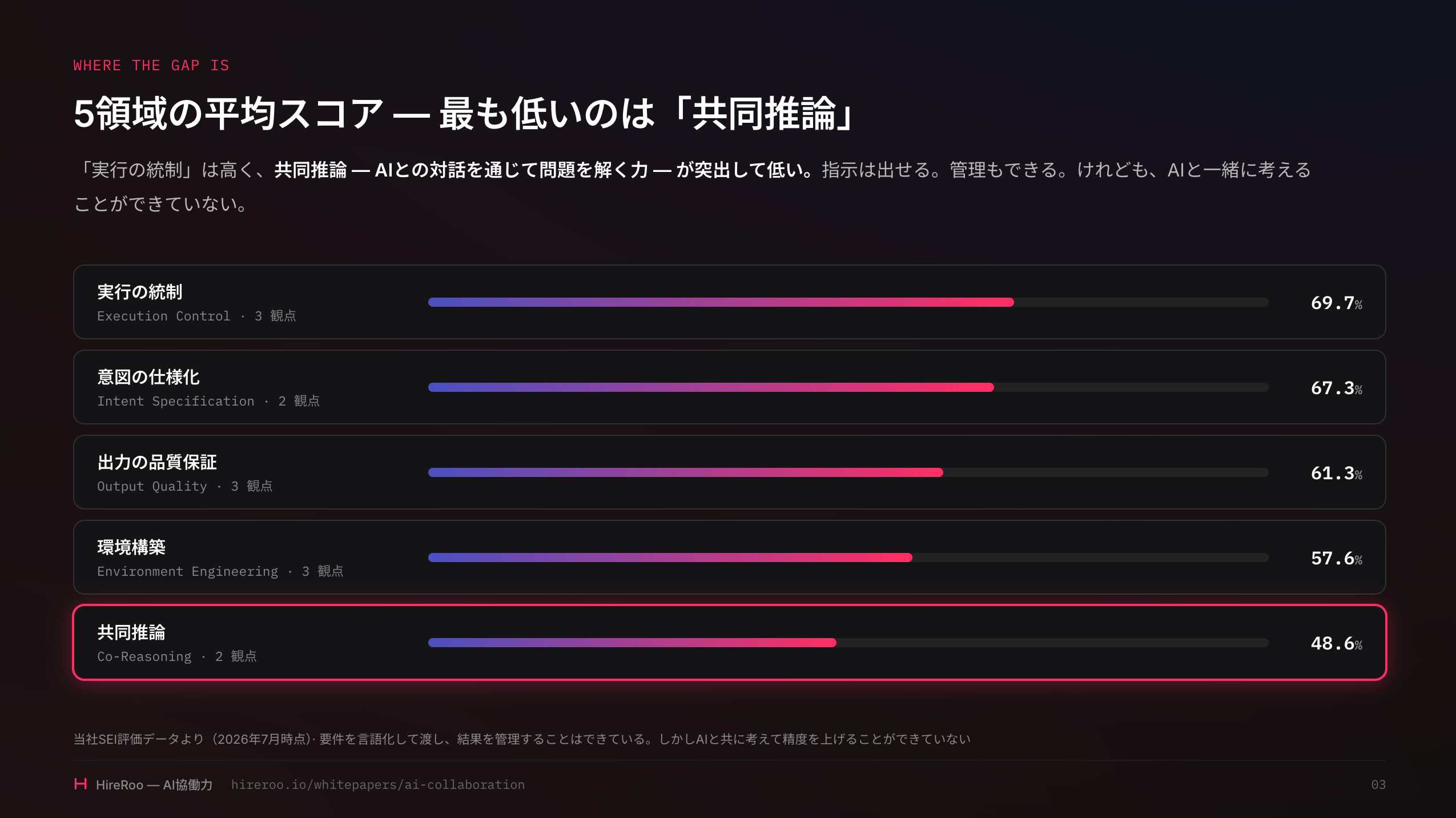Click the page number 03
1456x818 pixels.
[1378, 785]
